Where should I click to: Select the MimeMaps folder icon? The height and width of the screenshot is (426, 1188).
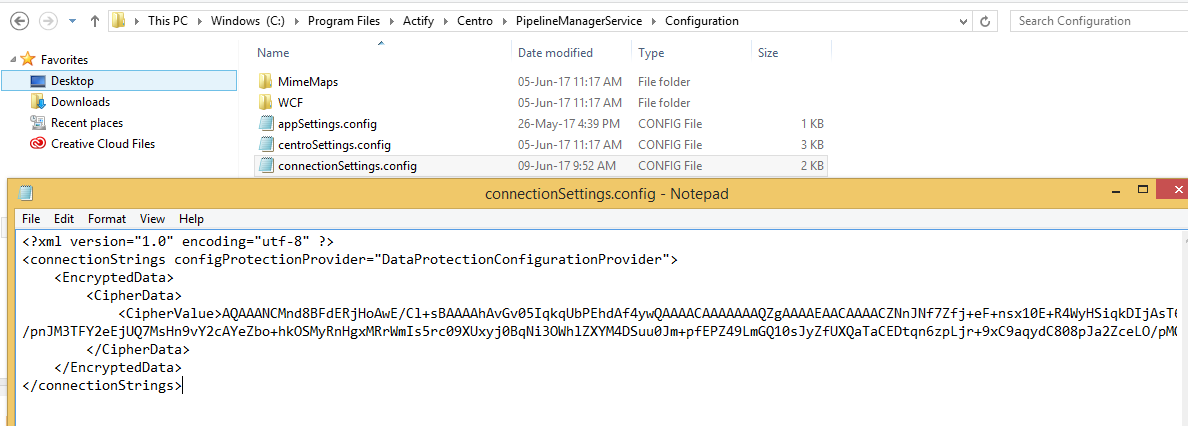266,82
